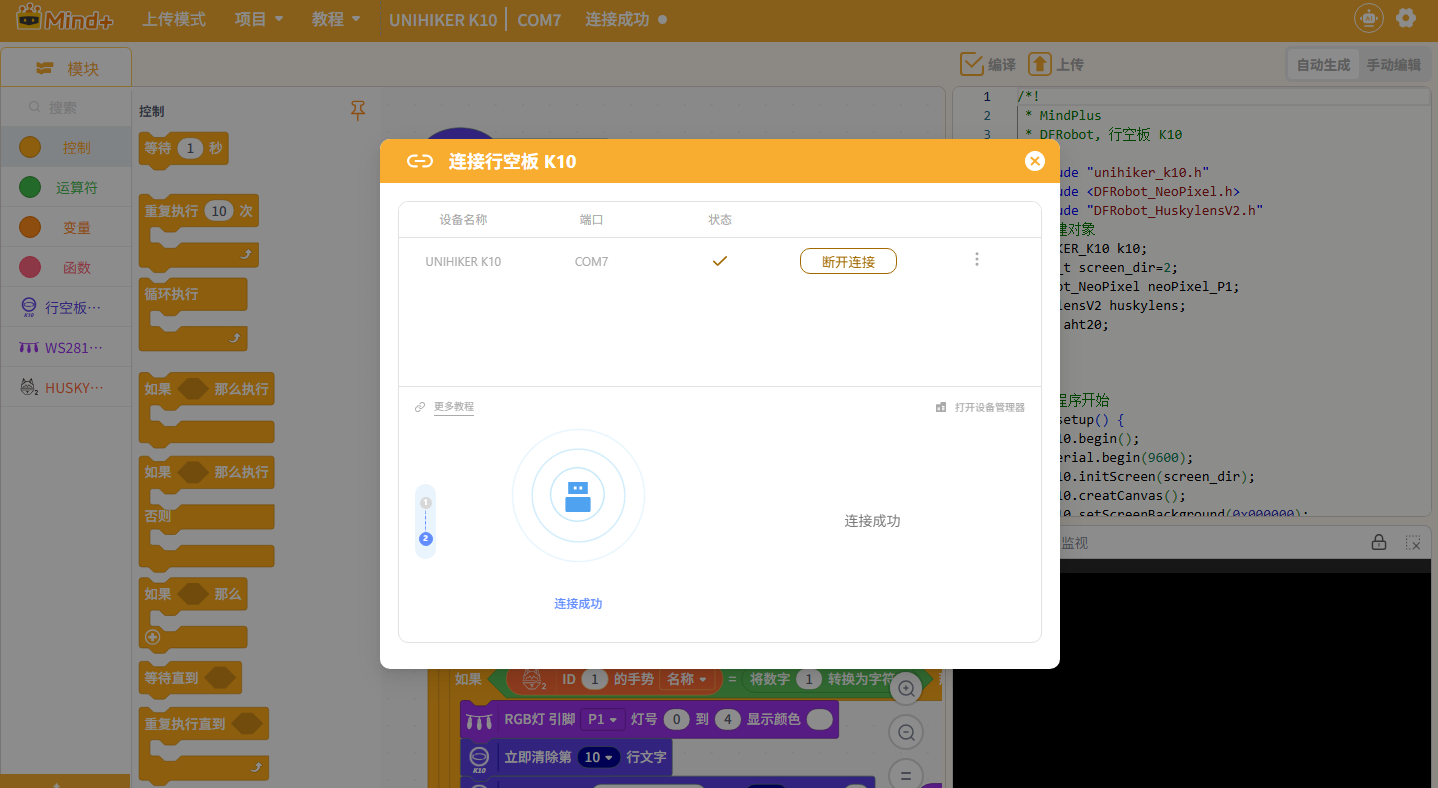Click the lock icon in serial monitor
The image size is (1438, 788).
tap(1378, 542)
